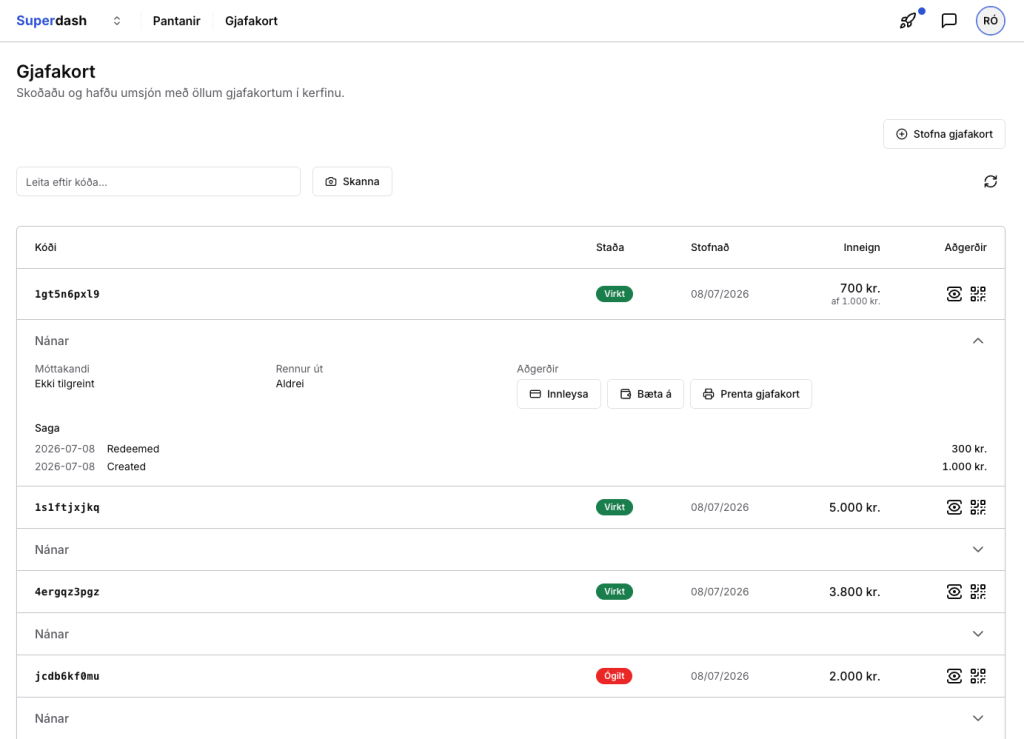1024x739 pixels.
Task: Select gift card code 1gt5n6pxl9
Action: 67,294
